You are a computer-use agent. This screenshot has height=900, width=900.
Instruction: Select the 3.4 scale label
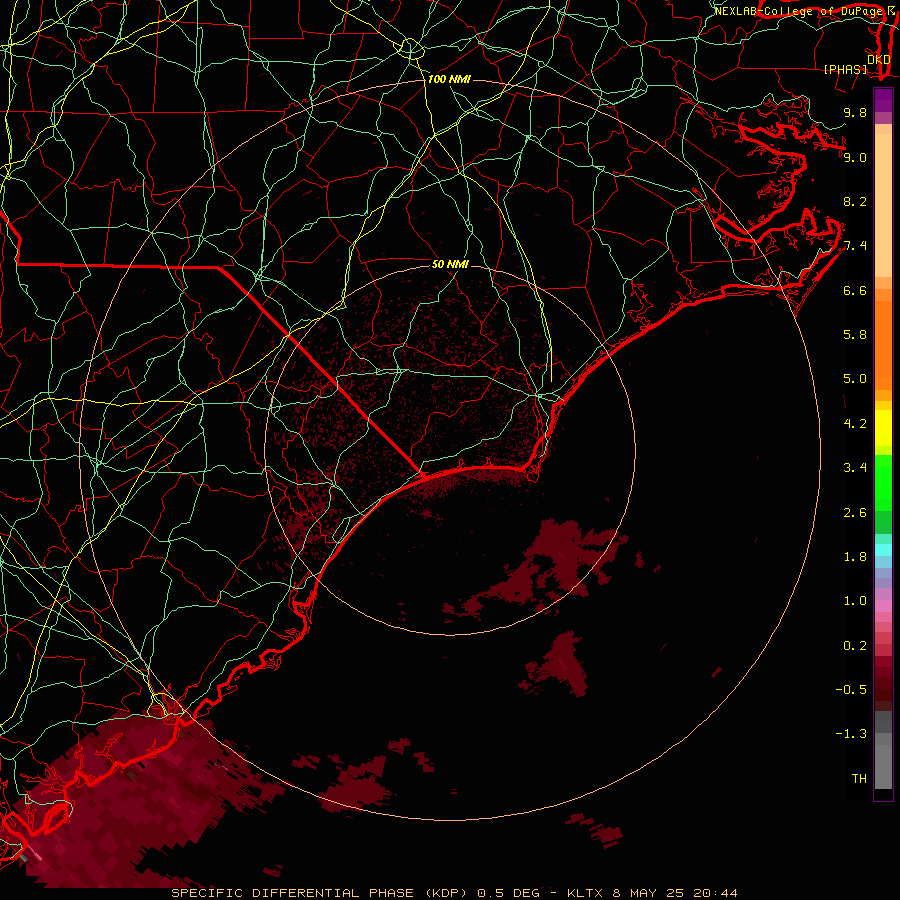(855, 468)
